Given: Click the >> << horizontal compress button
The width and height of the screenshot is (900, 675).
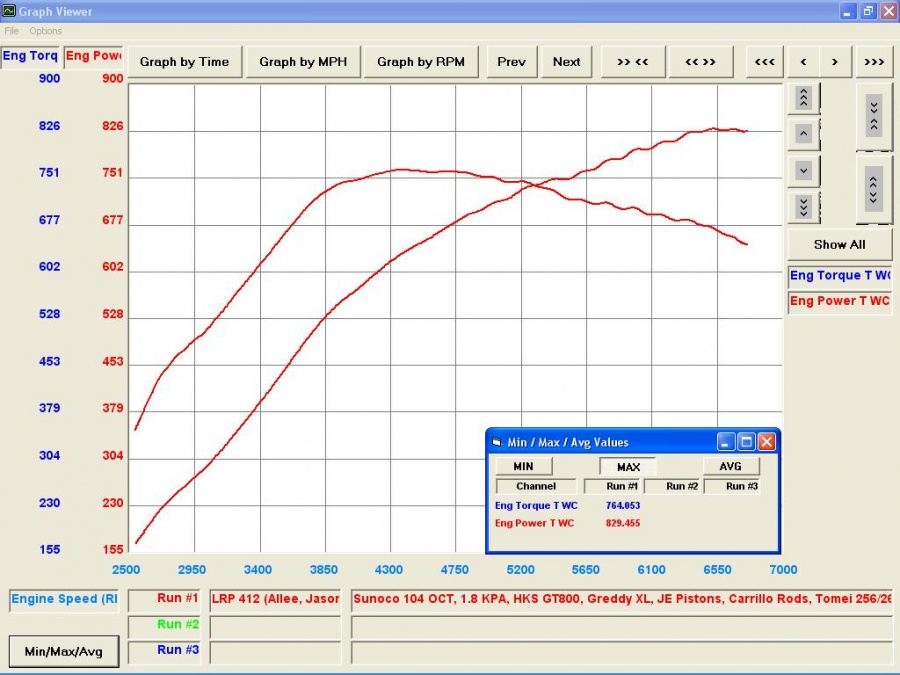Looking at the screenshot, I should click(633, 62).
